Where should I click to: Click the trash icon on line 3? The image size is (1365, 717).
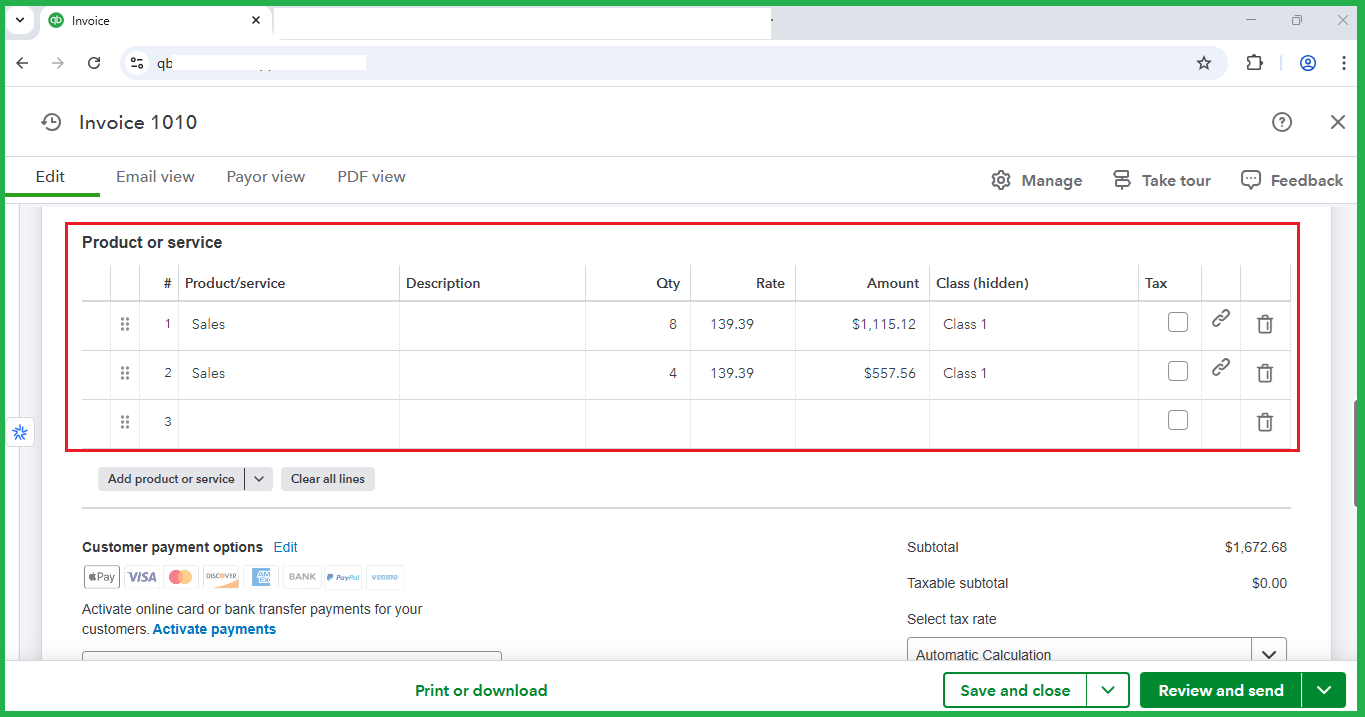[x=1264, y=422]
